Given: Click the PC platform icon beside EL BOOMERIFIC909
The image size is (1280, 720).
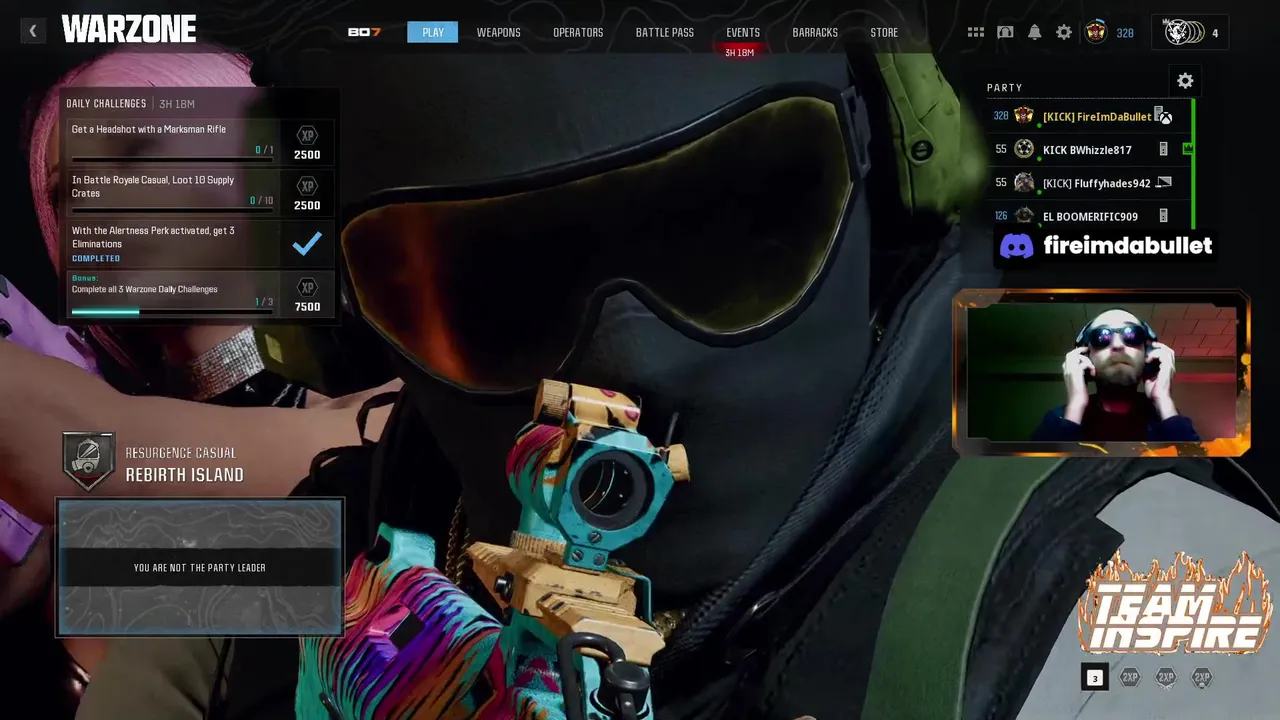Looking at the screenshot, I should (x=1163, y=216).
